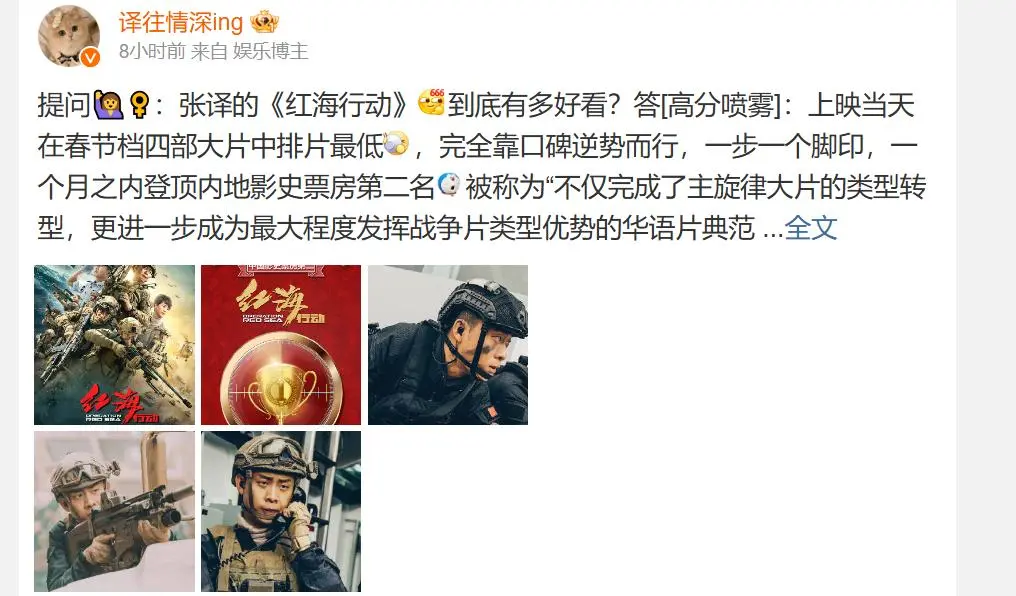The image size is (1016, 596).
Task: Click the crown badge beside the username
Action: [264, 23]
